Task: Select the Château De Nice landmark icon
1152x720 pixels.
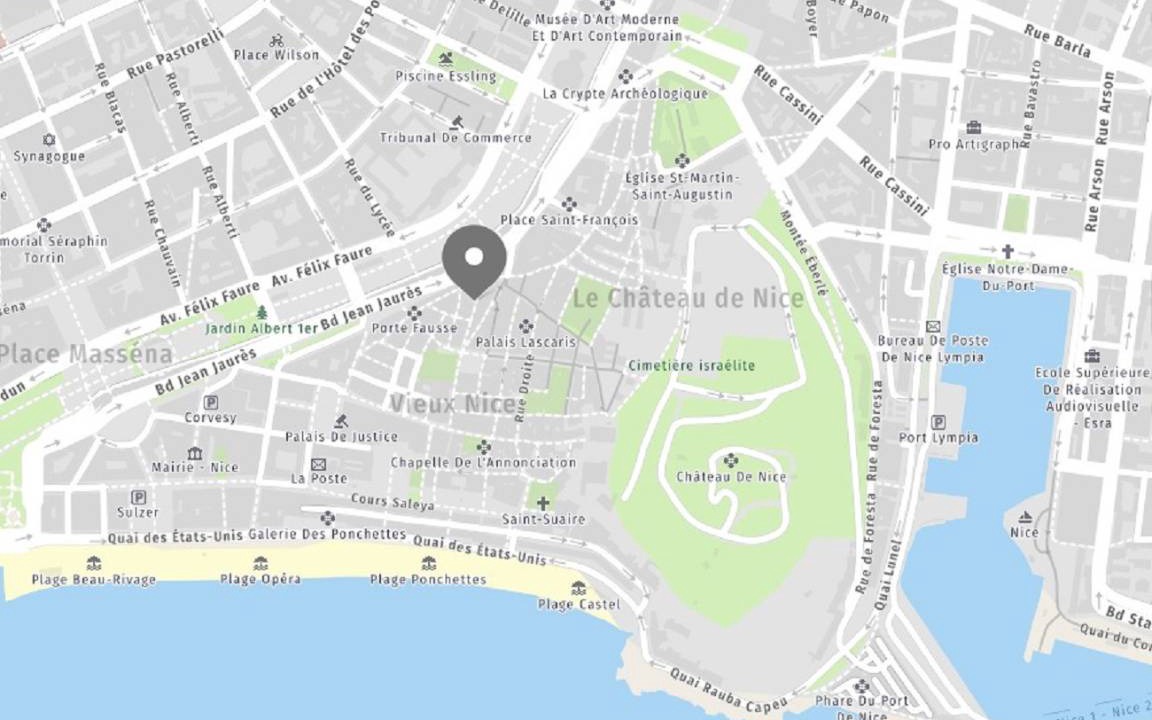Action: [x=730, y=461]
